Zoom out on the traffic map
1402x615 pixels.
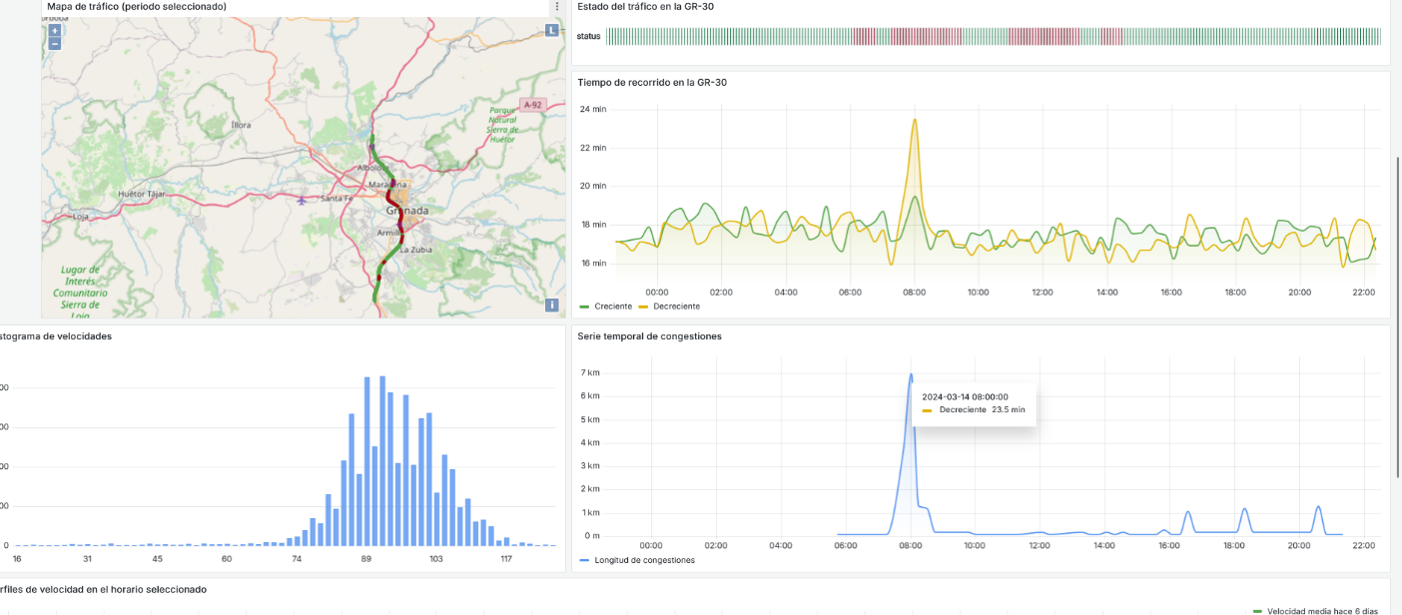coord(54,44)
